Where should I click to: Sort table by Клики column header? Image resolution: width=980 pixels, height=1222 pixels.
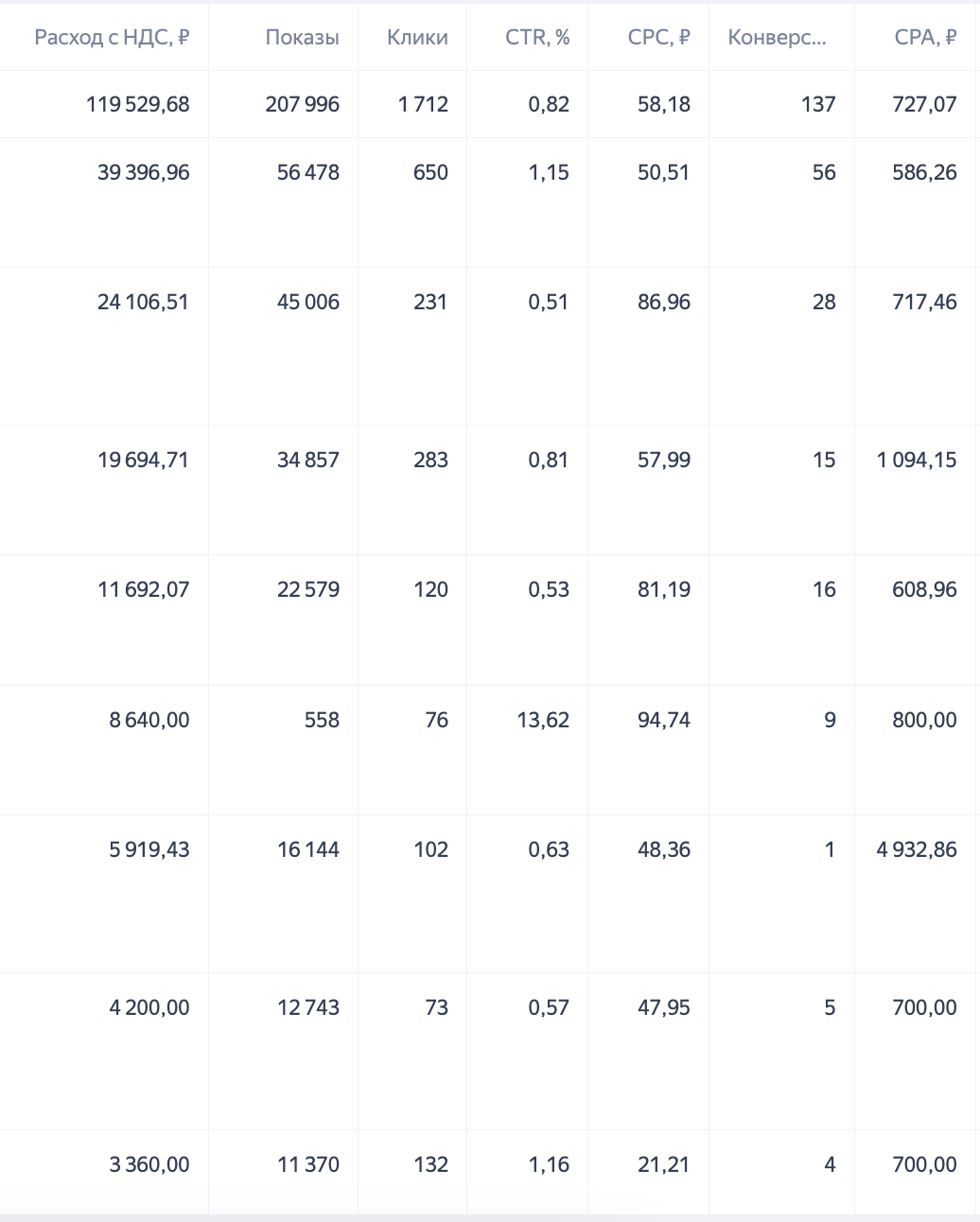coord(417,38)
